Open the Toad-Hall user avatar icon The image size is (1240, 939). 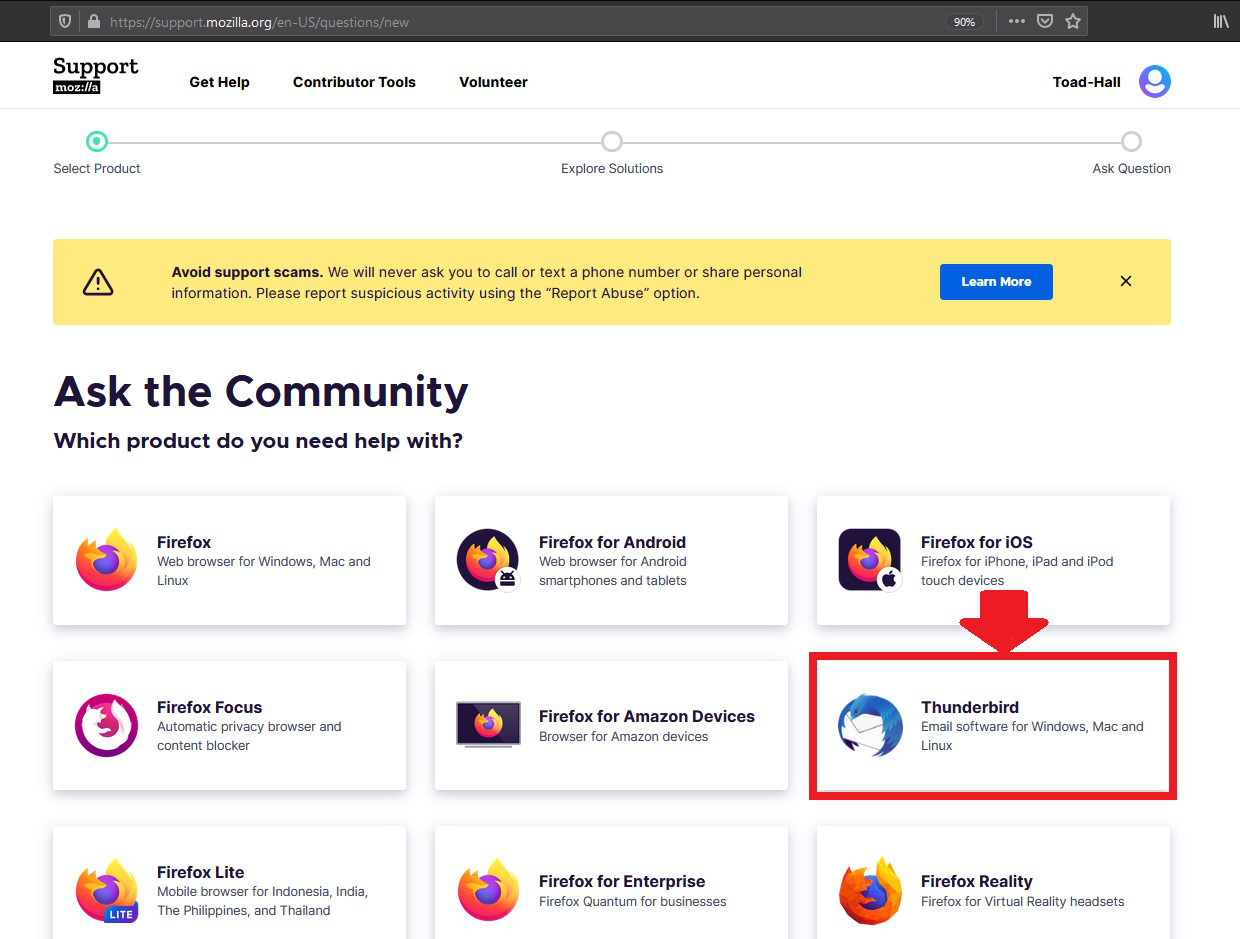pos(1154,82)
